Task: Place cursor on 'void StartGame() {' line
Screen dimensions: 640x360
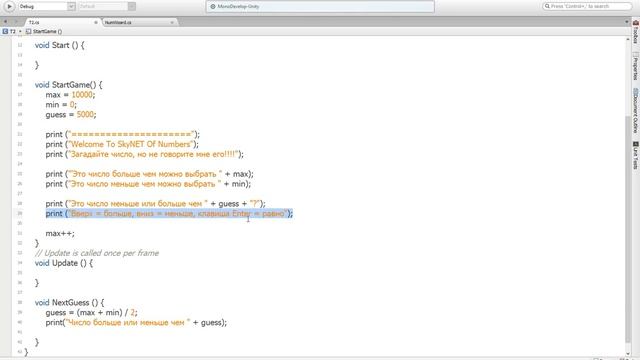Action: coord(69,85)
